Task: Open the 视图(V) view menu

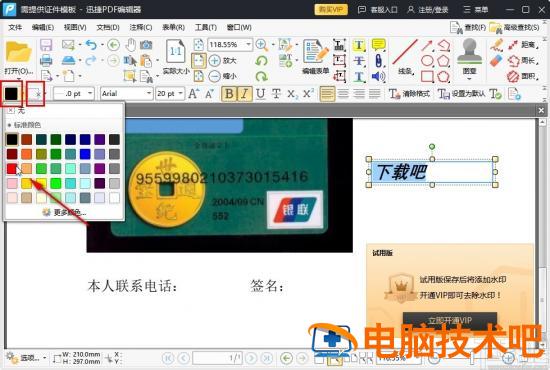Action: [75, 27]
